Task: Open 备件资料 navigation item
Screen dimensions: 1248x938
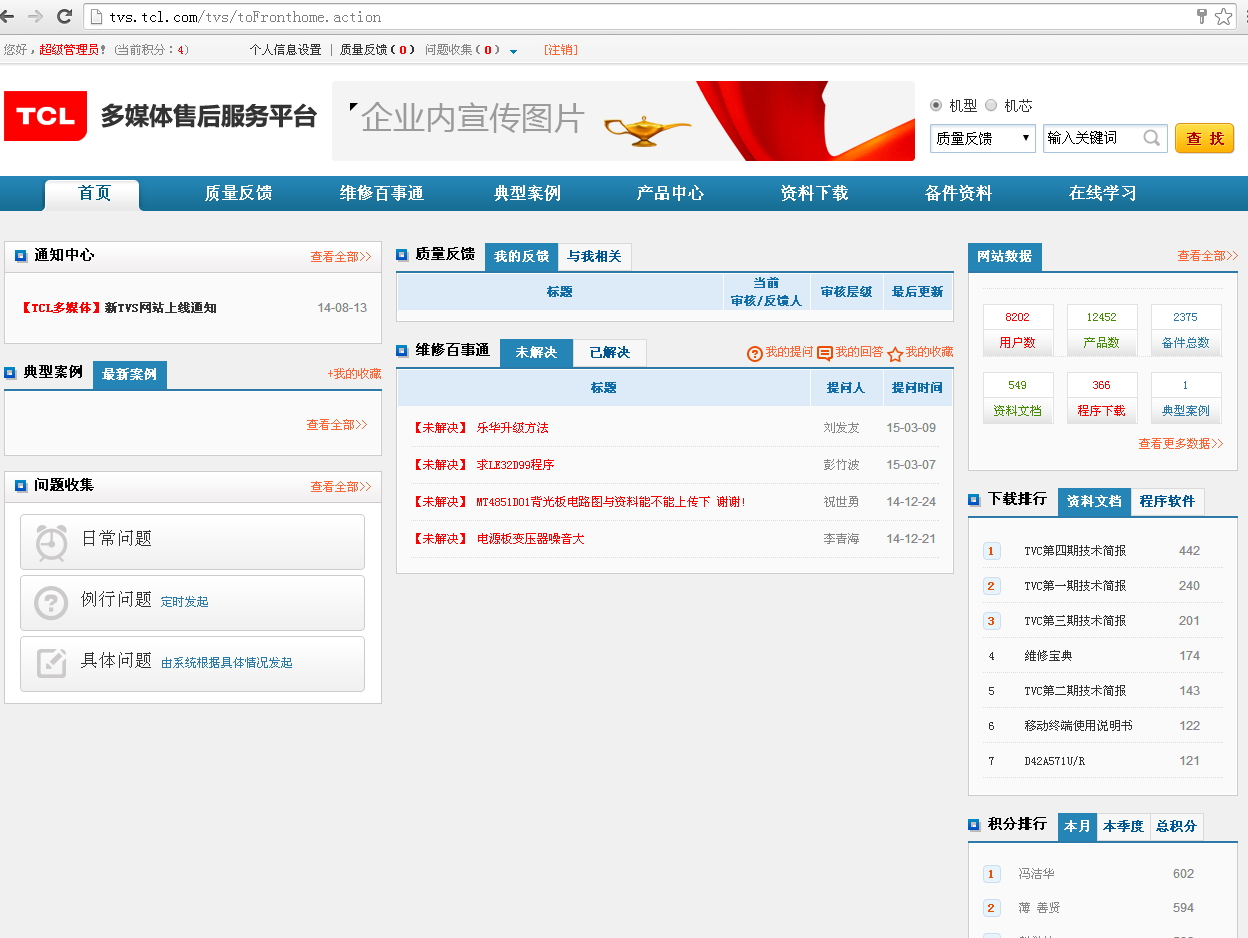Action: (958, 194)
